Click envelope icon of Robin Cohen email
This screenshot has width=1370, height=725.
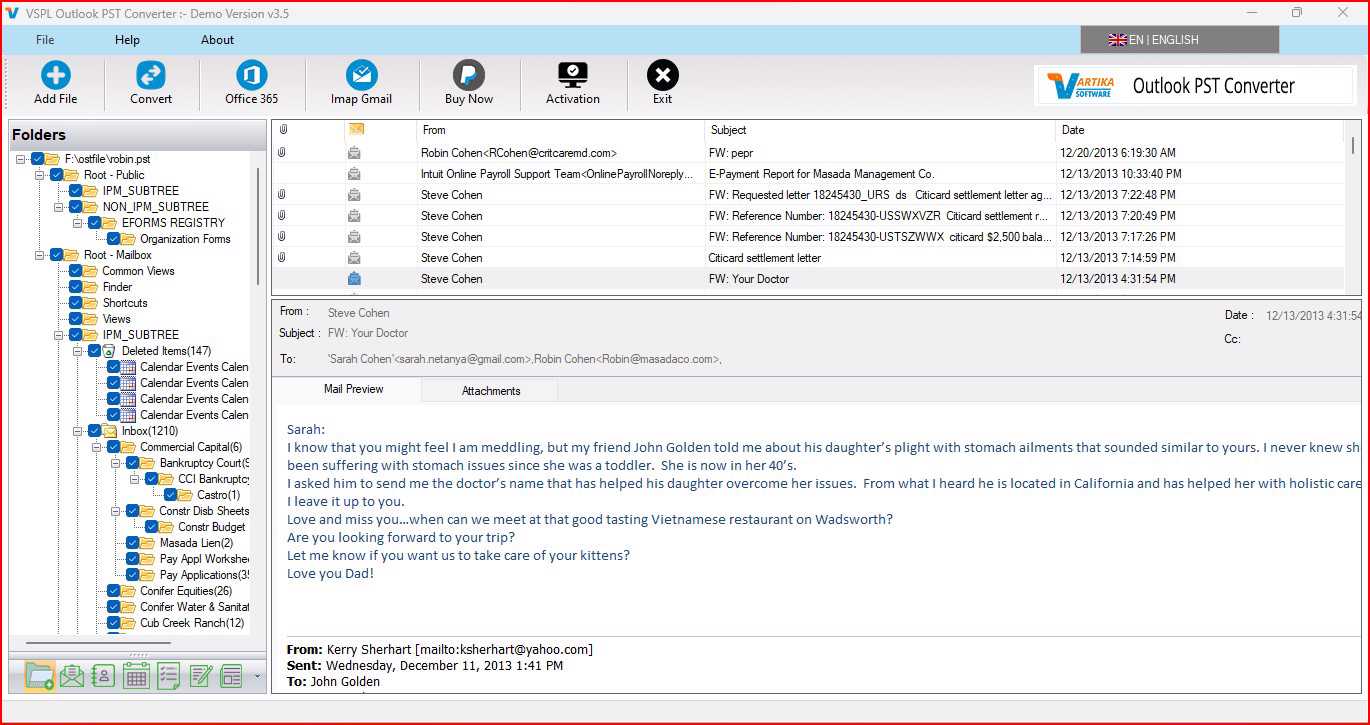pyautogui.click(x=354, y=153)
